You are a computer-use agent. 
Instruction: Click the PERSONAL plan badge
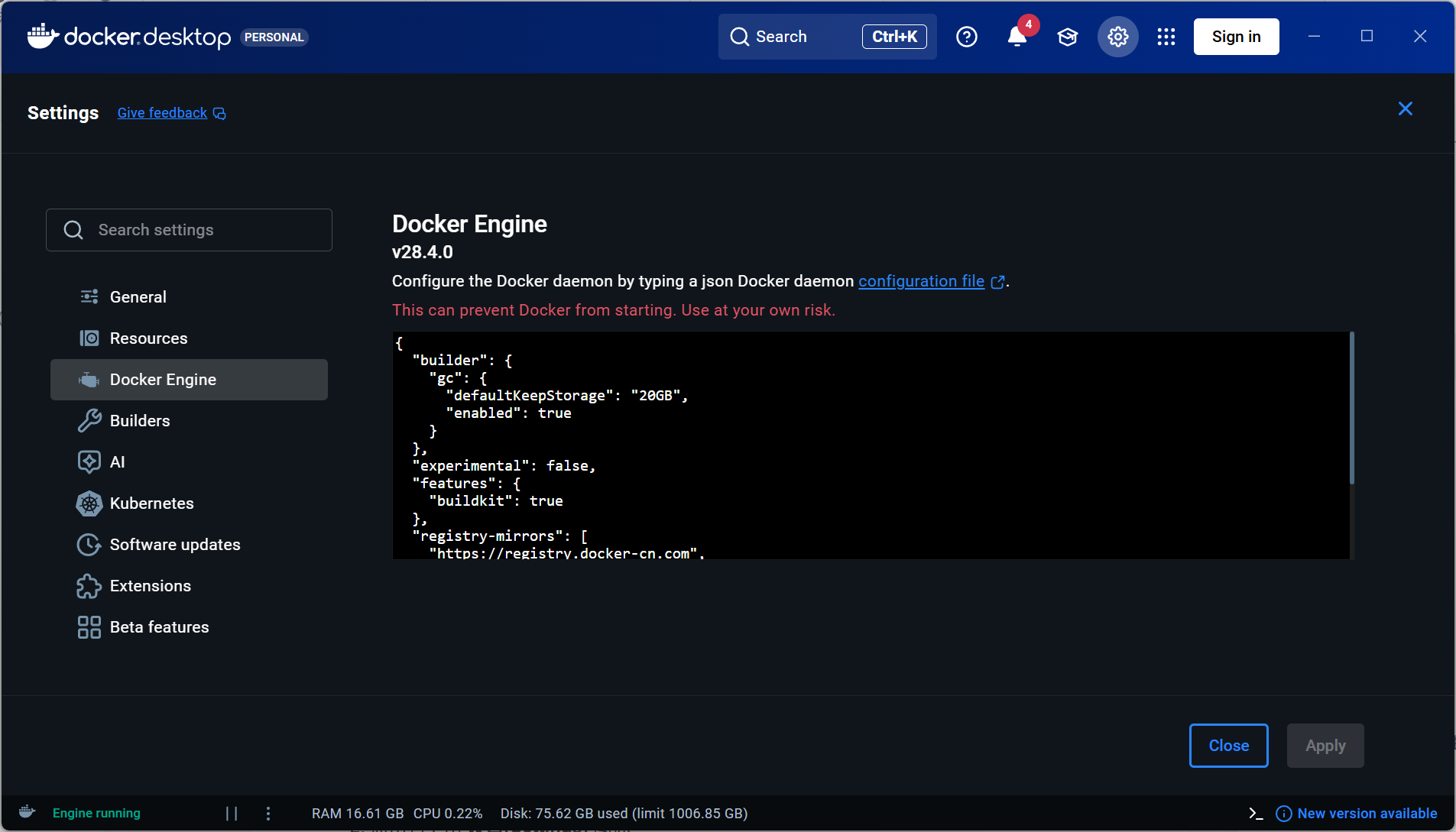tap(274, 37)
